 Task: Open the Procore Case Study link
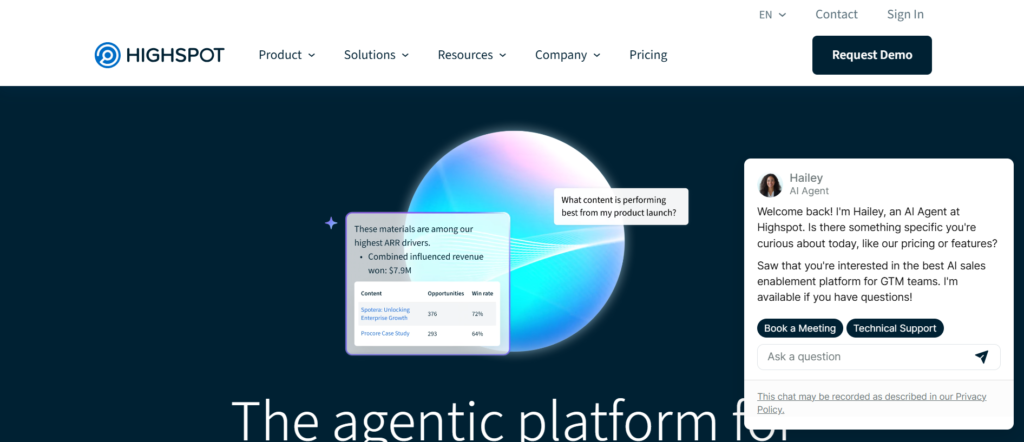point(385,333)
